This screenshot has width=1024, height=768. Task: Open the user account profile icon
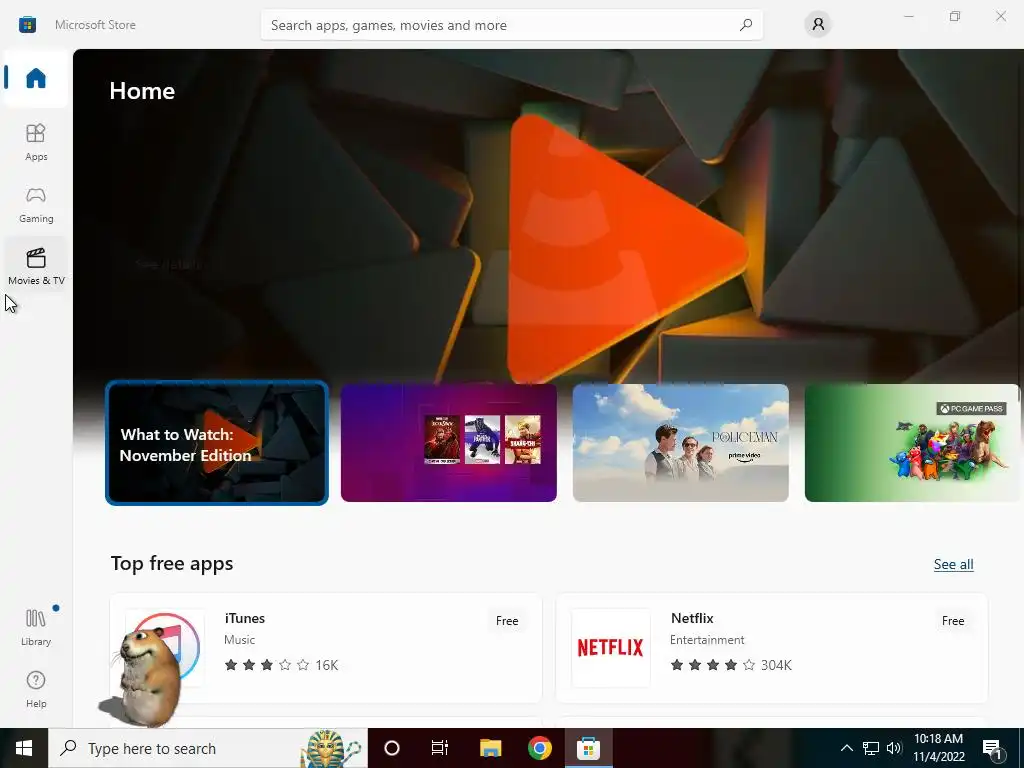coord(818,25)
